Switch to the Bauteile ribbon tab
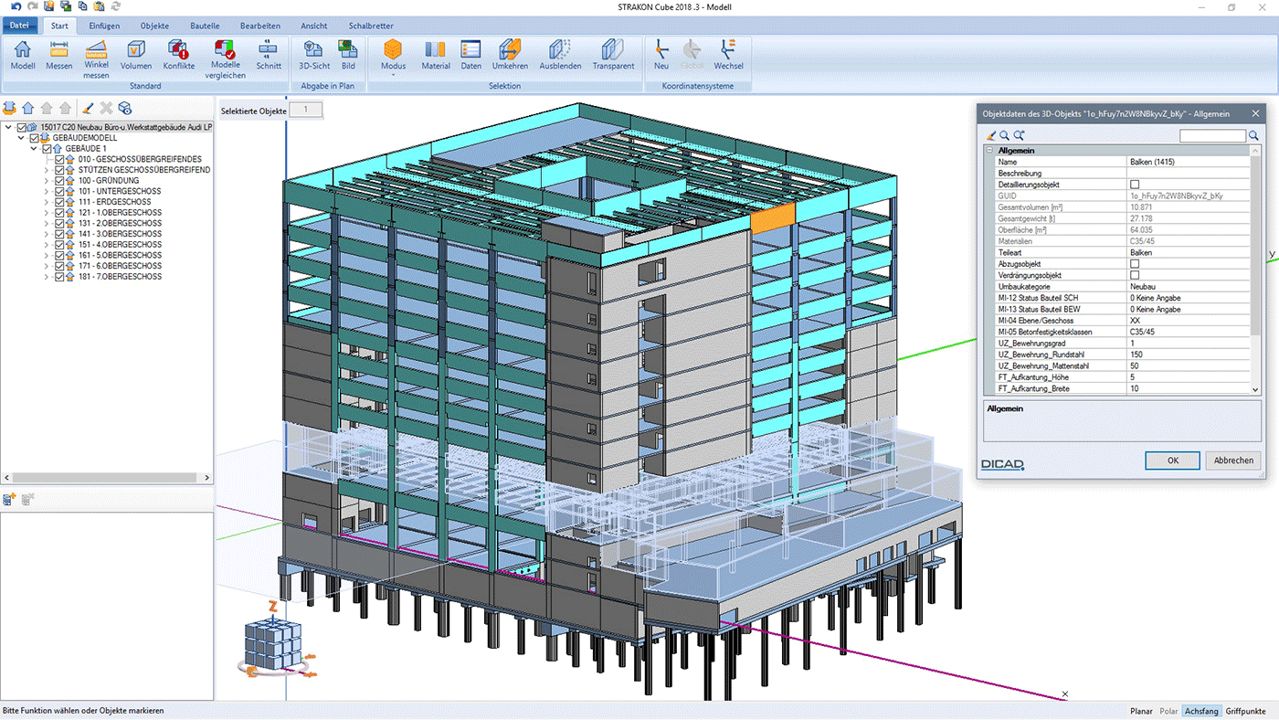 tap(204, 25)
